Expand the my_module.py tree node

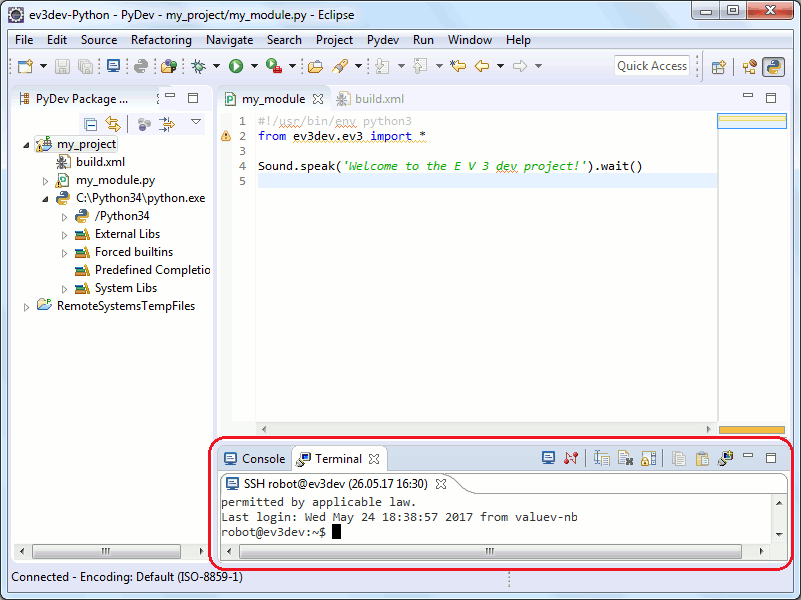45,181
